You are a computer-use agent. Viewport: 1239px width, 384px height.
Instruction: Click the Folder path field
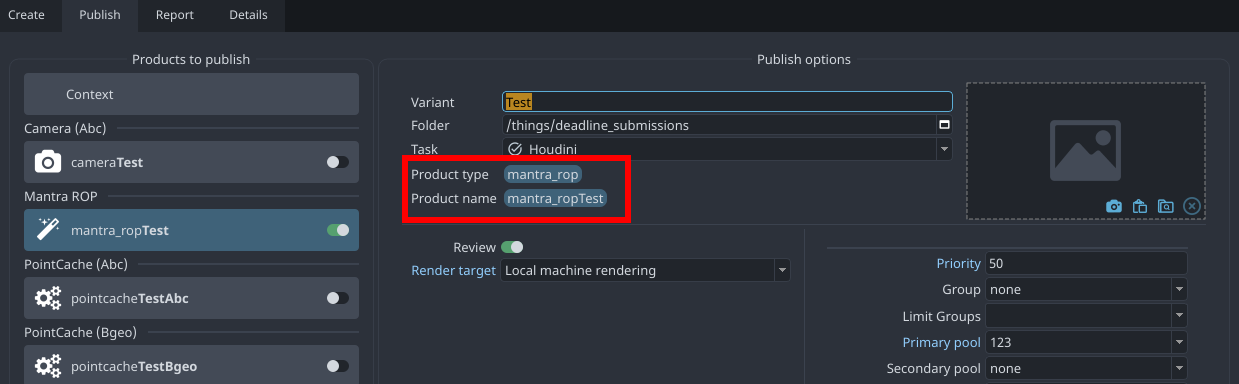[719, 125]
